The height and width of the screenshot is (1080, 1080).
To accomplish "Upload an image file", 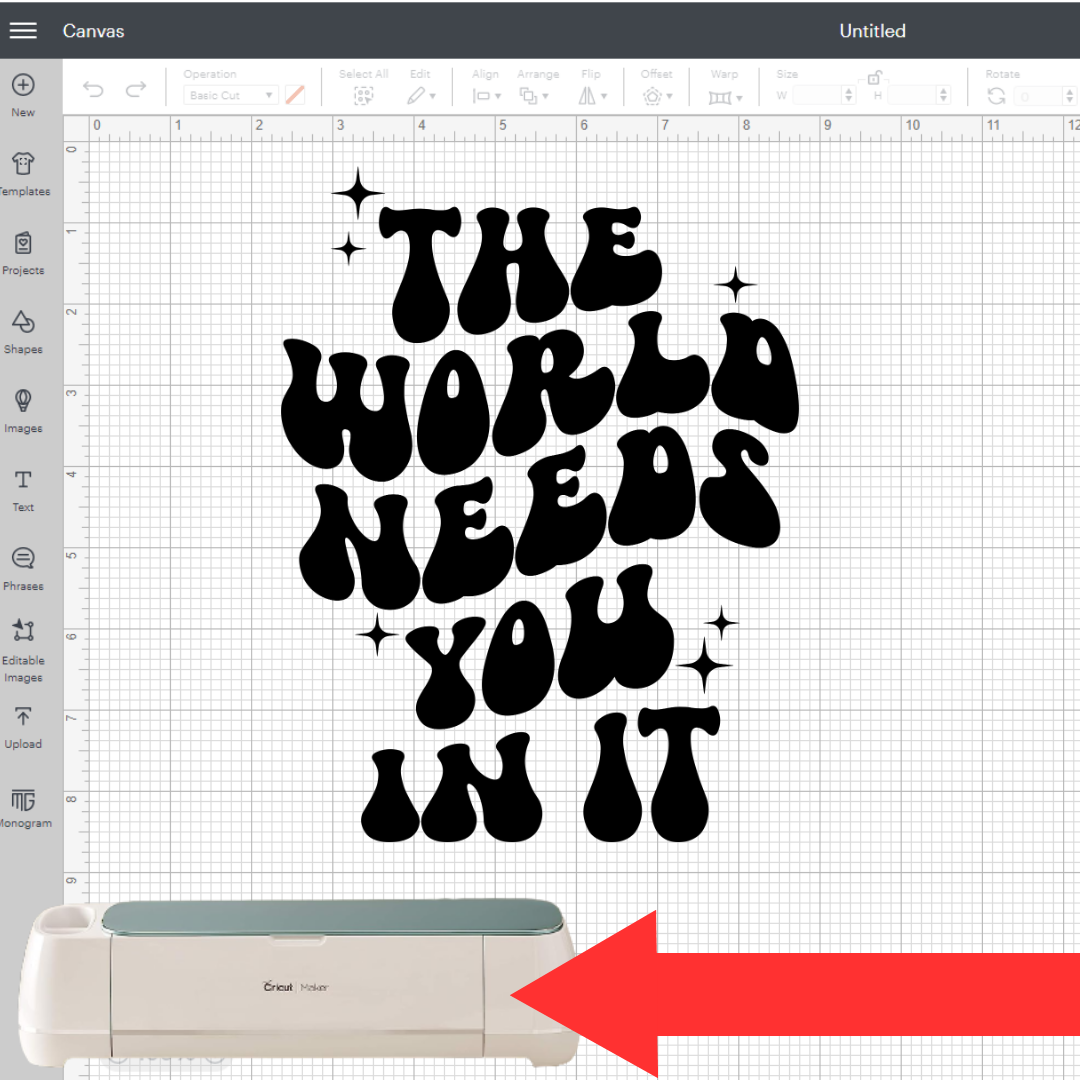I will (23, 728).
